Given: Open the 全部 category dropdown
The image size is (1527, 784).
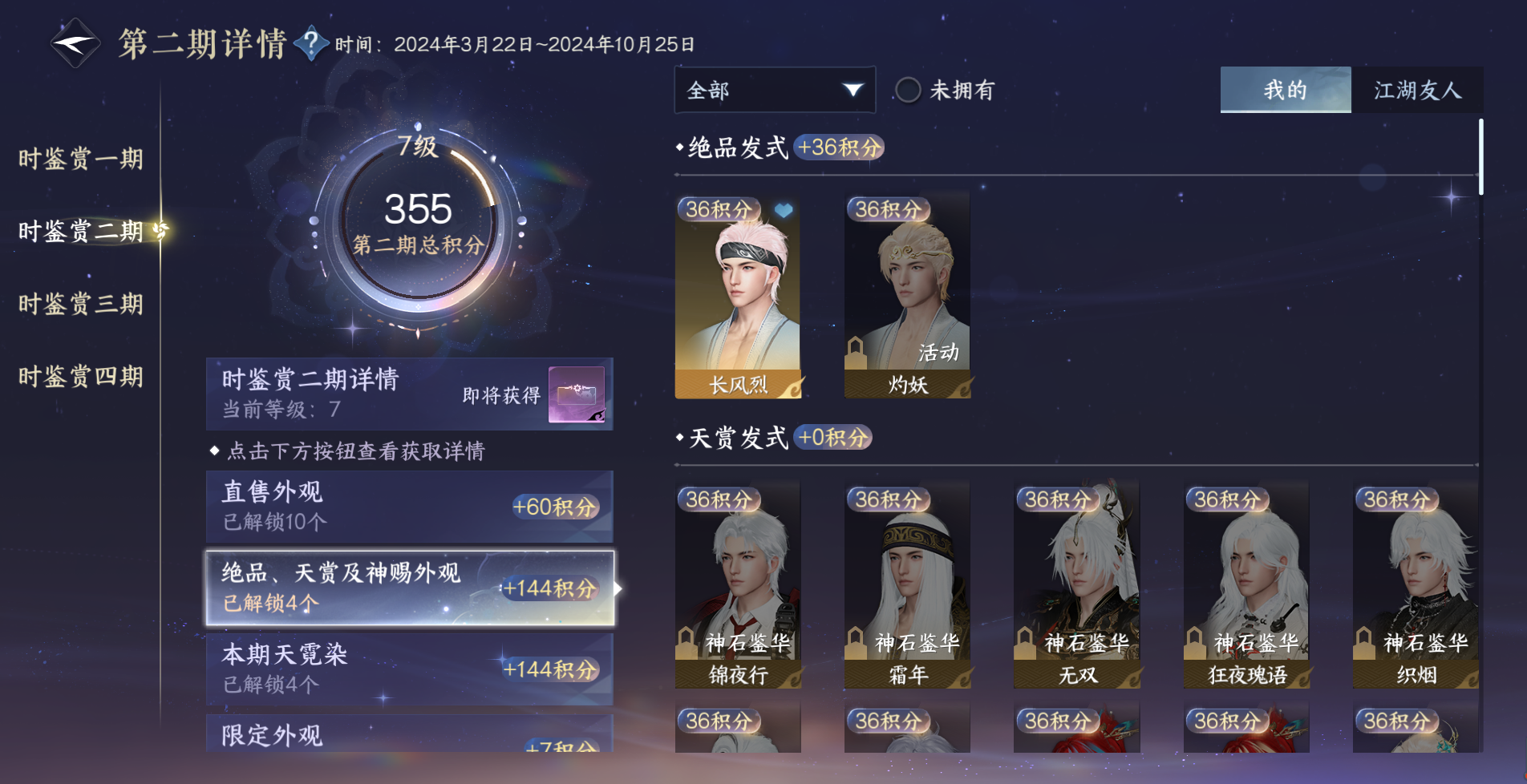Looking at the screenshot, I should point(775,90).
